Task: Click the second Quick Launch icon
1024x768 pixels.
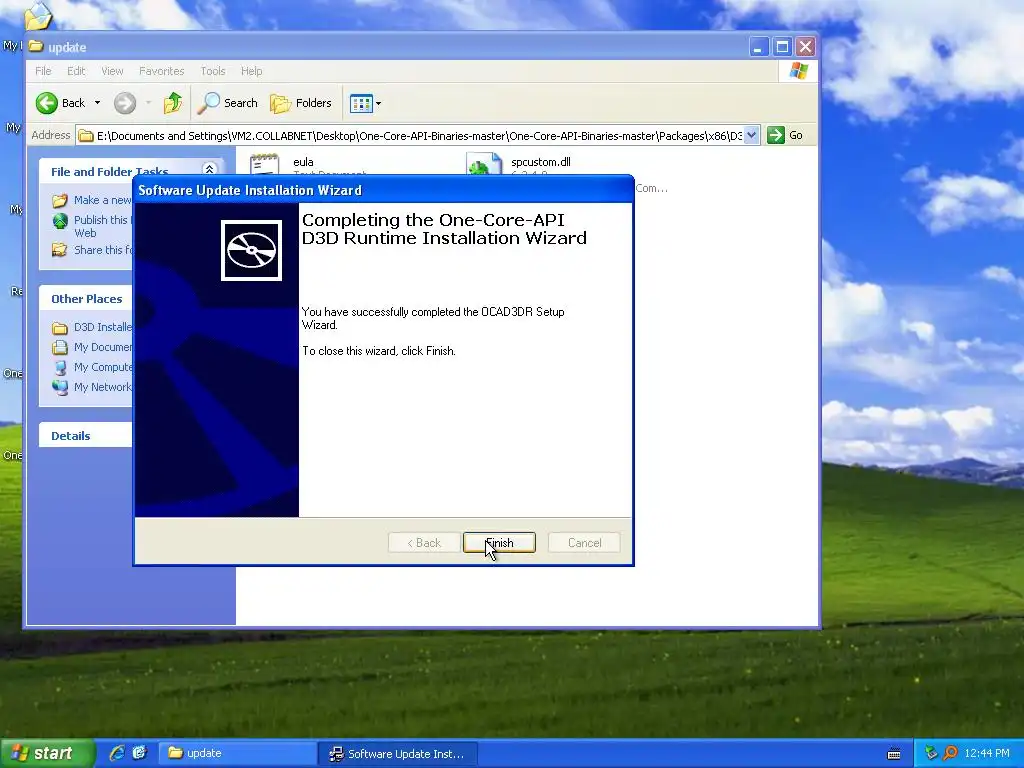Action: pyautogui.click(x=140, y=753)
